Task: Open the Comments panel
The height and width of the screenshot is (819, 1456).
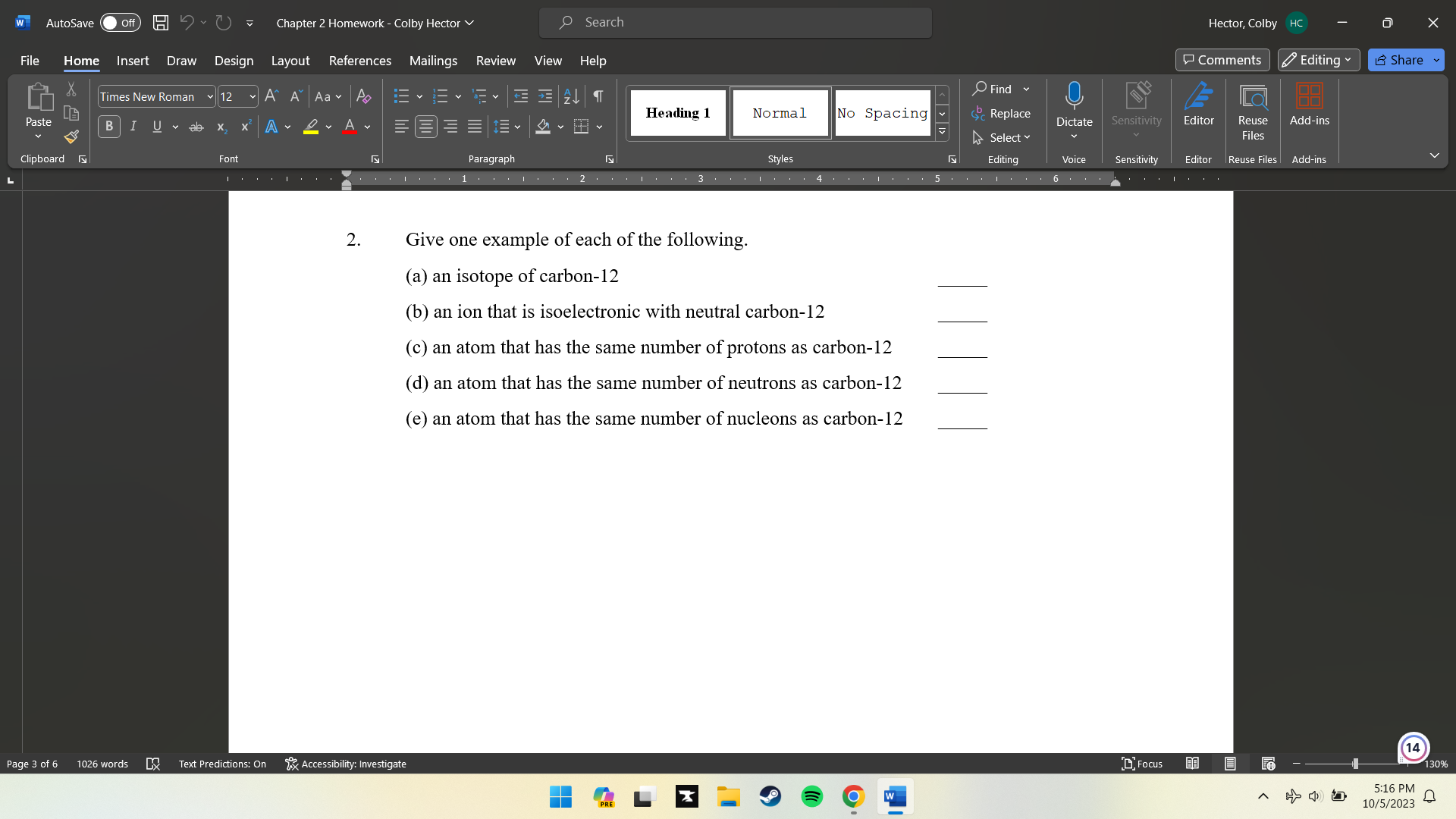Action: tap(1222, 60)
